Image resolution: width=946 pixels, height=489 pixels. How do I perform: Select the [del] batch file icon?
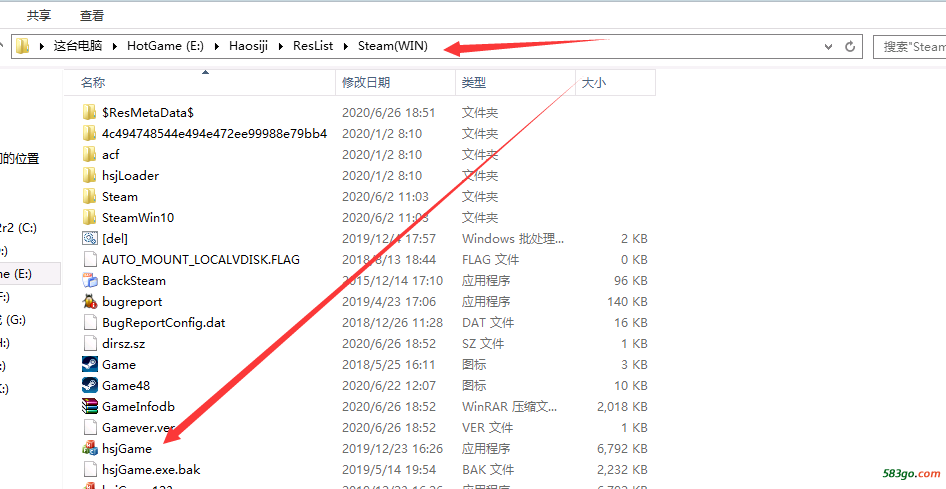(x=90, y=238)
